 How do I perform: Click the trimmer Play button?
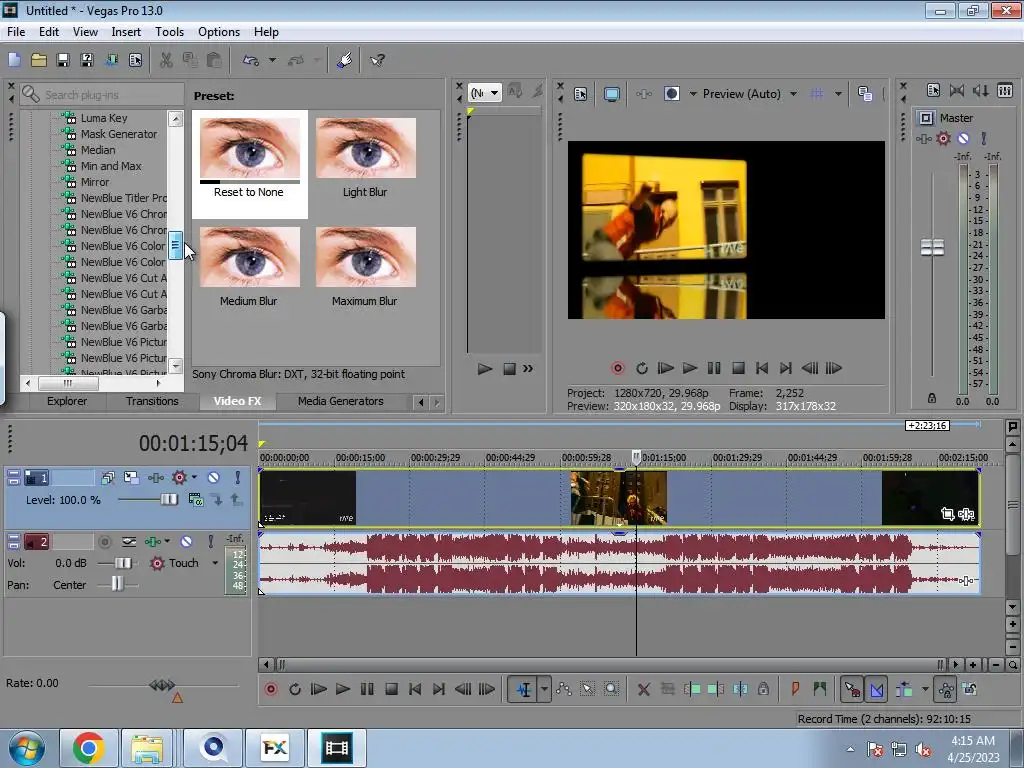(485, 369)
